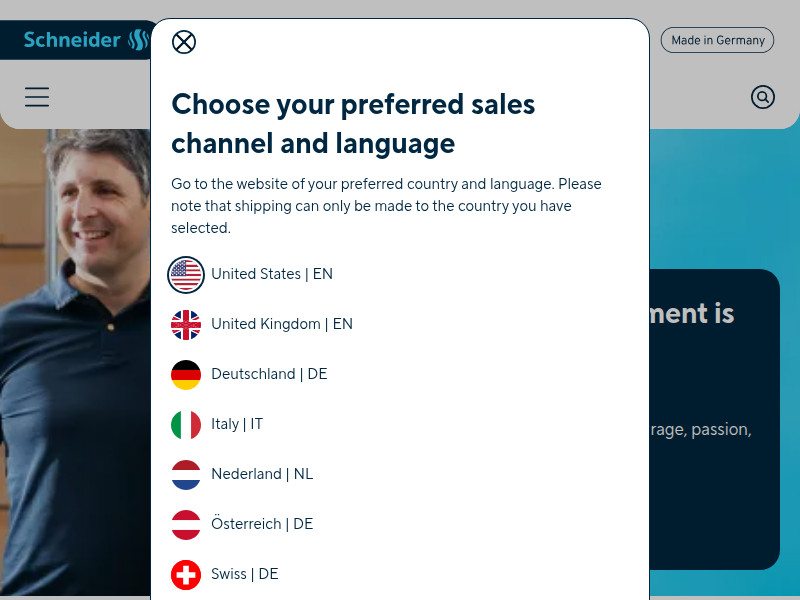The height and width of the screenshot is (600, 800).
Task: Choose Italy | IT option
Action: [x=237, y=424]
